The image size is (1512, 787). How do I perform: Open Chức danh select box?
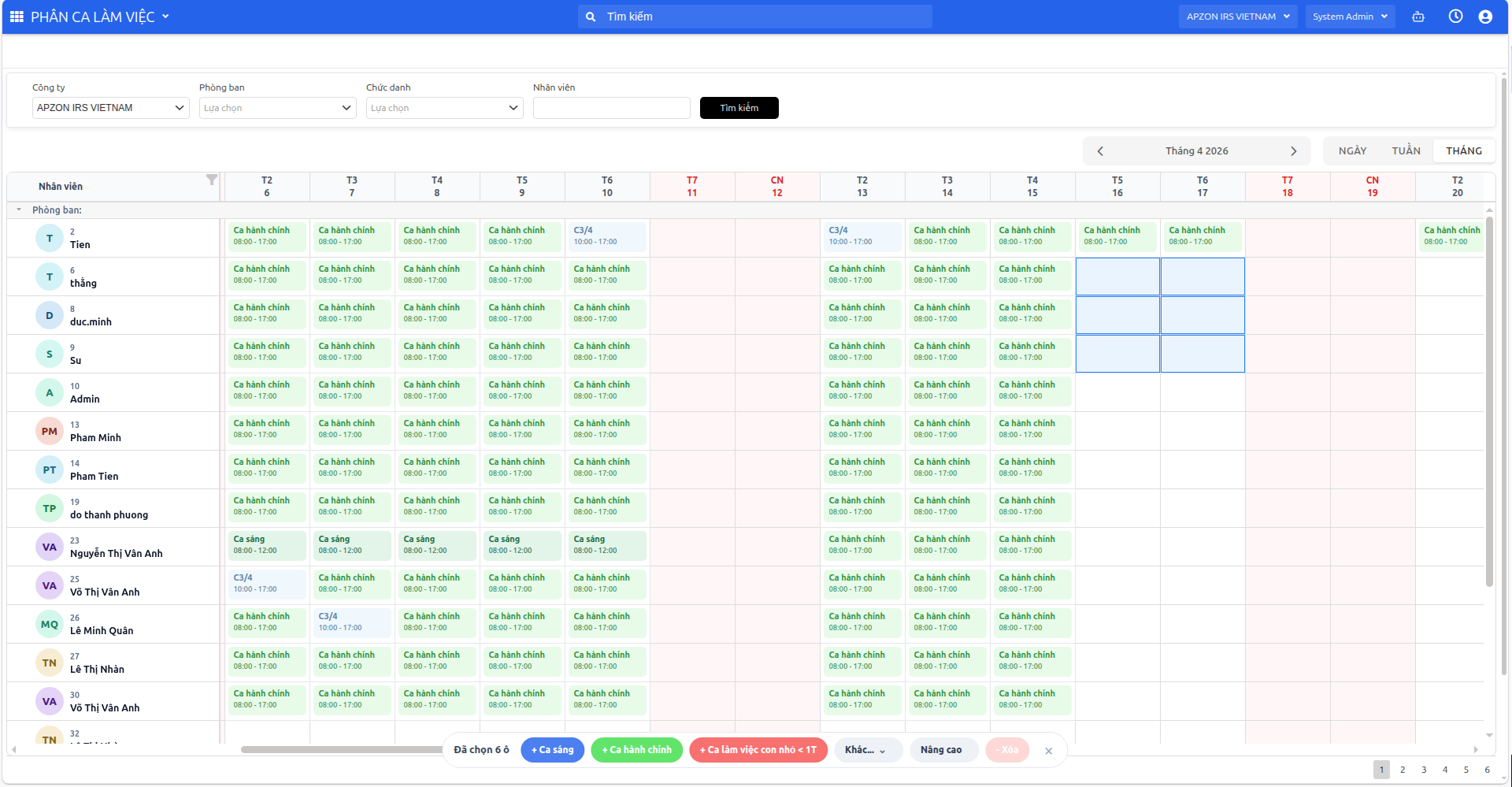pyautogui.click(x=445, y=108)
